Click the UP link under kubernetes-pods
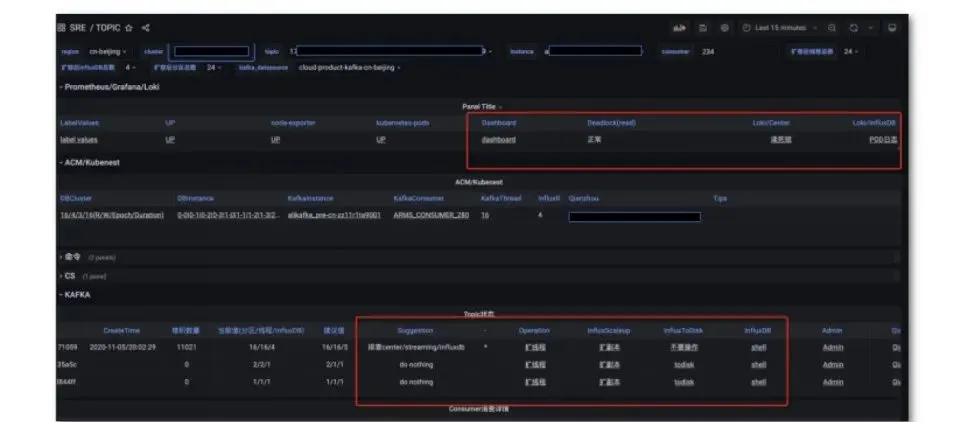The width and height of the screenshot is (962, 422). point(380,140)
